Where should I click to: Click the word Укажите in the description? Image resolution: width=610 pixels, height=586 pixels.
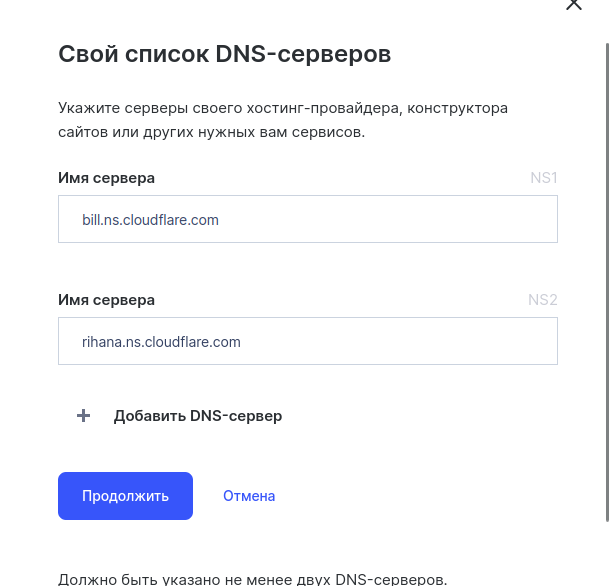pos(87,107)
